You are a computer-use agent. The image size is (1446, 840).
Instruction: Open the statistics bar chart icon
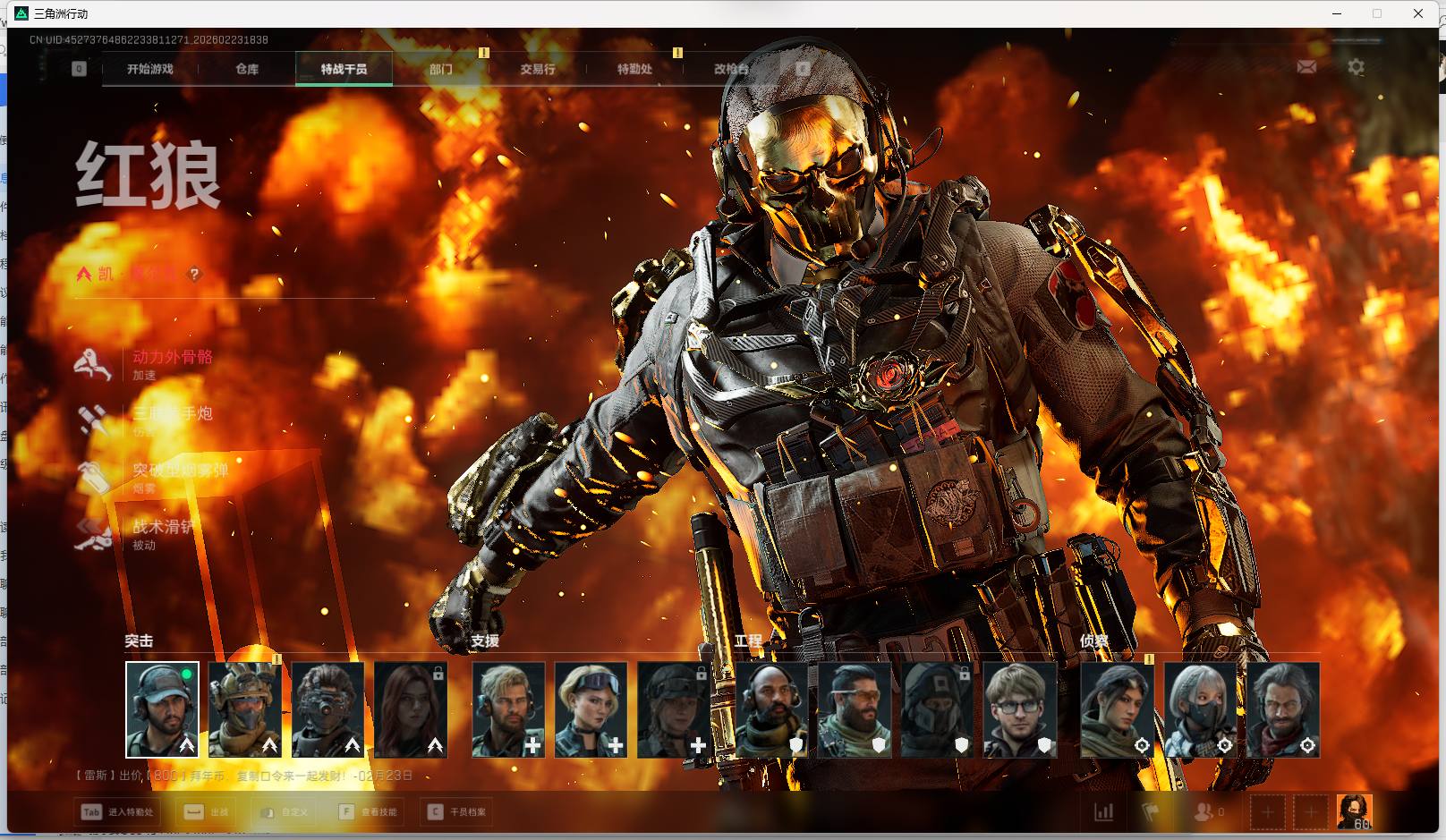tap(1103, 811)
